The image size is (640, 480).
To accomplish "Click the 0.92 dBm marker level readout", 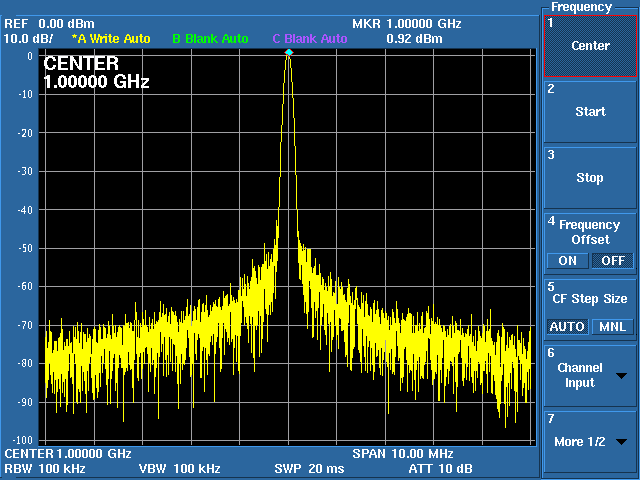I will pyautogui.click(x=414, y=39).
